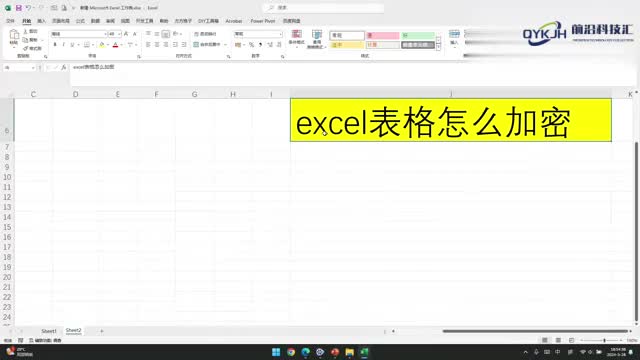The image size is (640, 360).
Task: Add a new sheet with the plus button
Action: pos(102,331)
